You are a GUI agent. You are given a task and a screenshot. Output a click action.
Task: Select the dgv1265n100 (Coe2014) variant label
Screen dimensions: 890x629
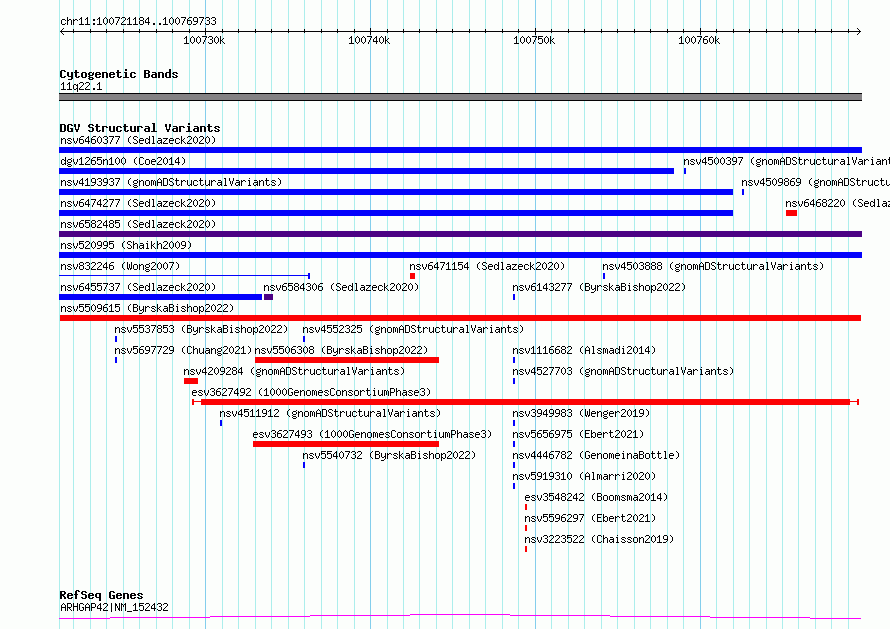click(123, 161)
